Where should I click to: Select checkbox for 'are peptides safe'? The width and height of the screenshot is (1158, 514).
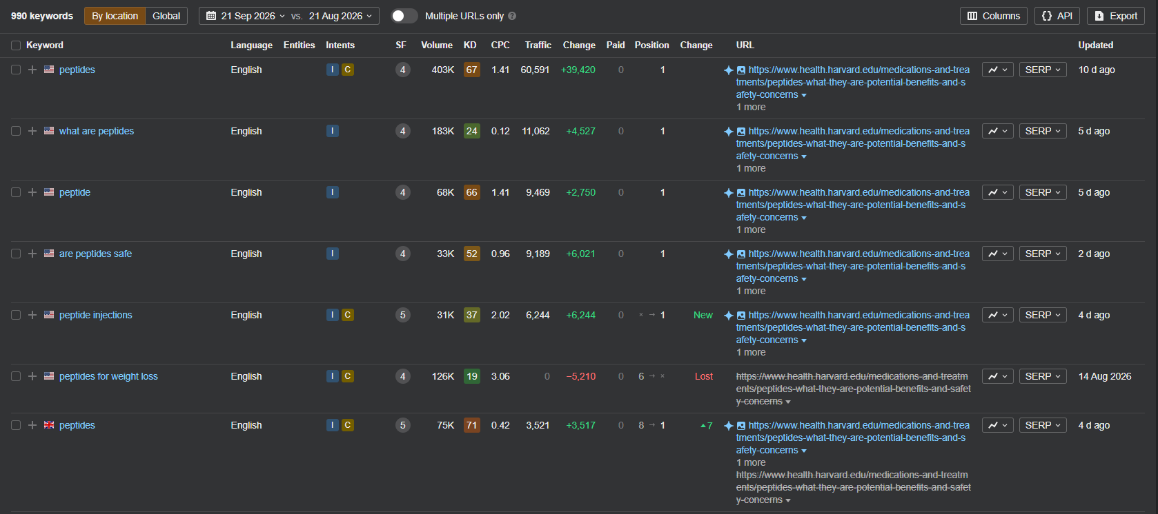pyautogui.click(x=16, y=253)
